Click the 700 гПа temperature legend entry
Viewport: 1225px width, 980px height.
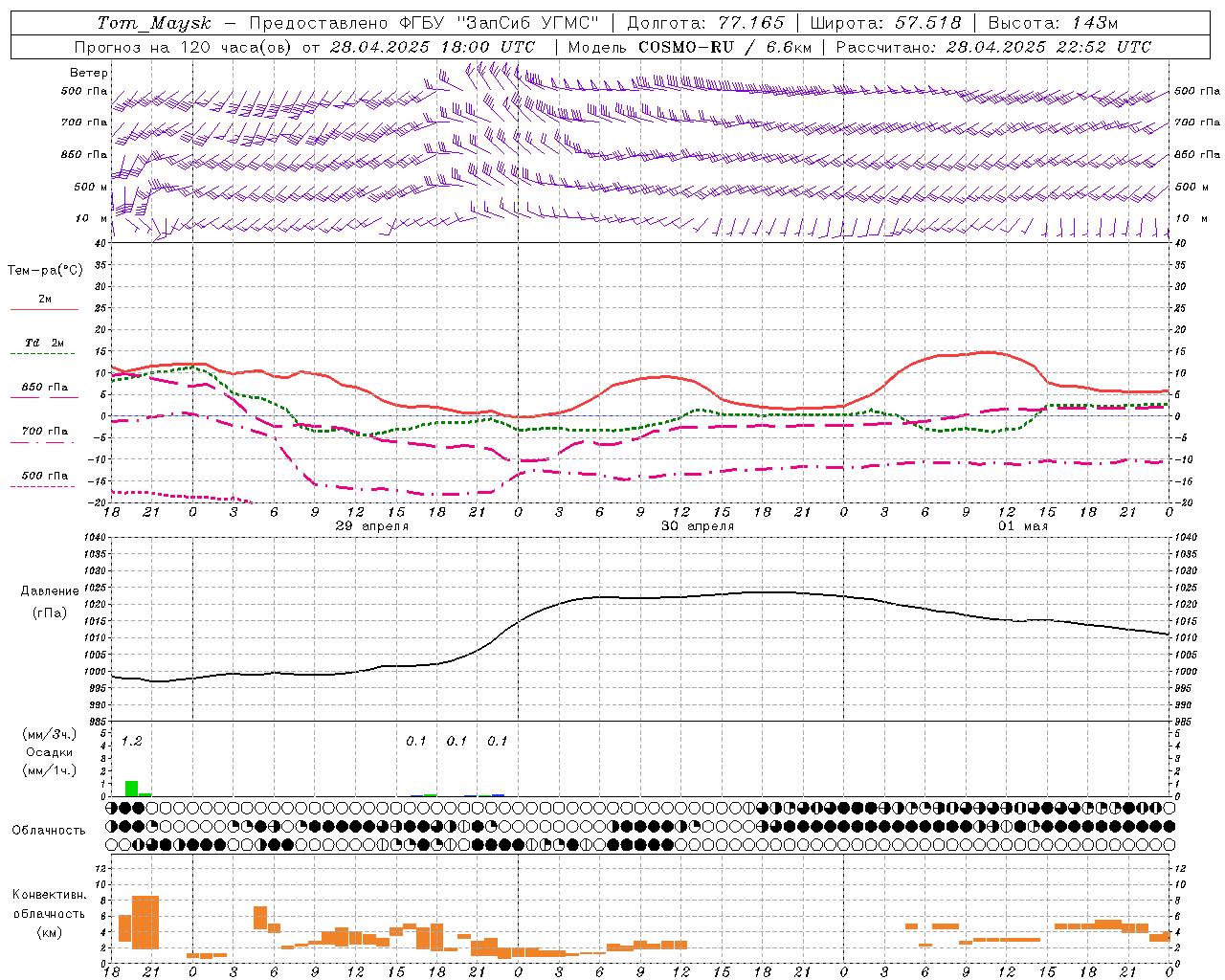44,432
